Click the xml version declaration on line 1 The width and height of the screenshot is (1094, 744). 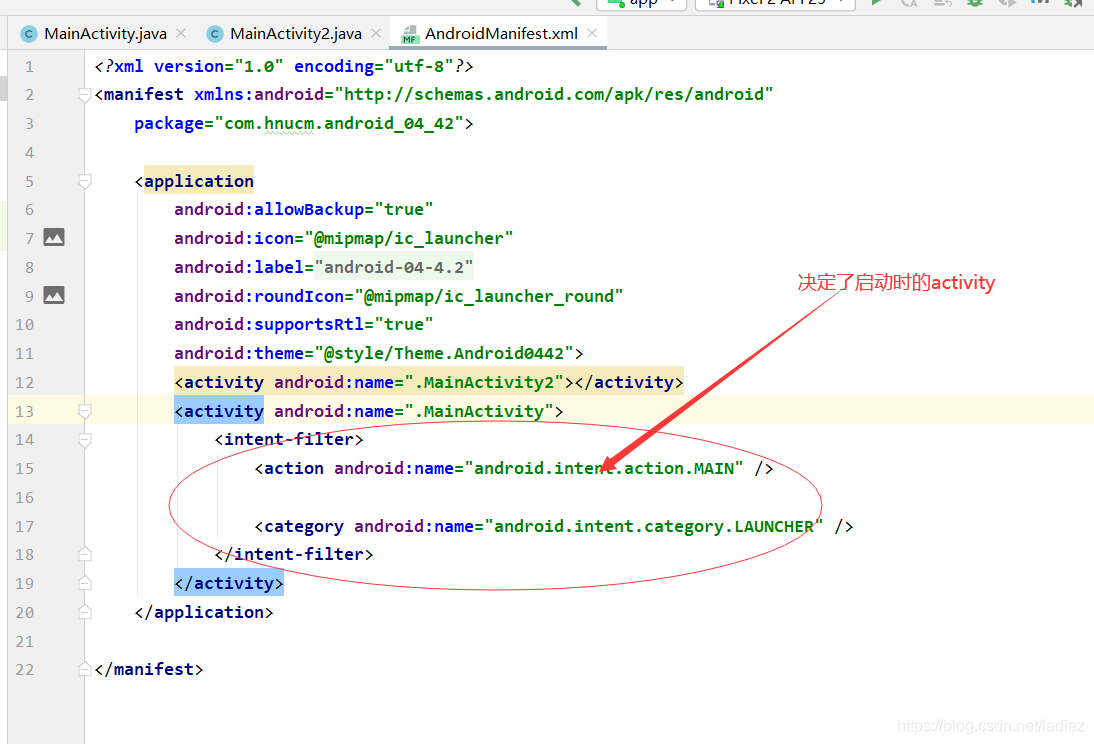click(x=284, y=66)
